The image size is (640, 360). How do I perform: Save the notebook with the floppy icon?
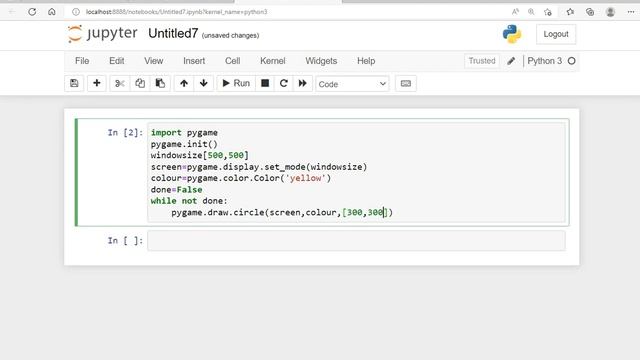74,83
